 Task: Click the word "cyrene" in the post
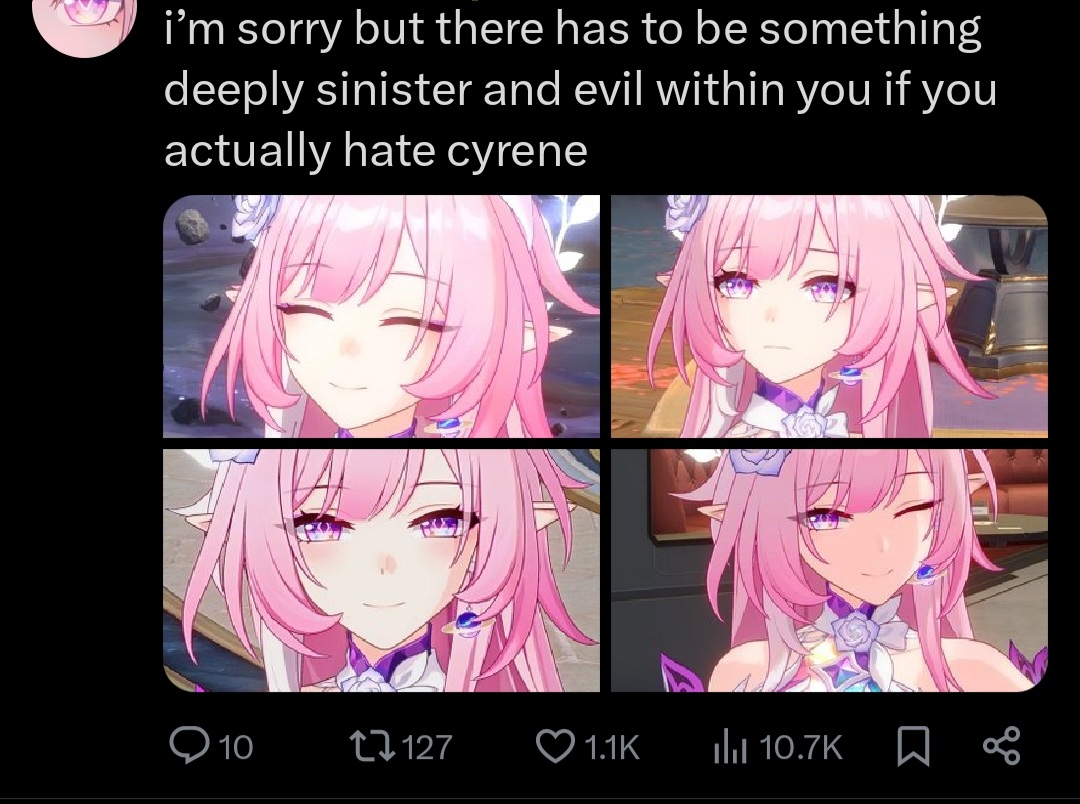pos(517,151)
